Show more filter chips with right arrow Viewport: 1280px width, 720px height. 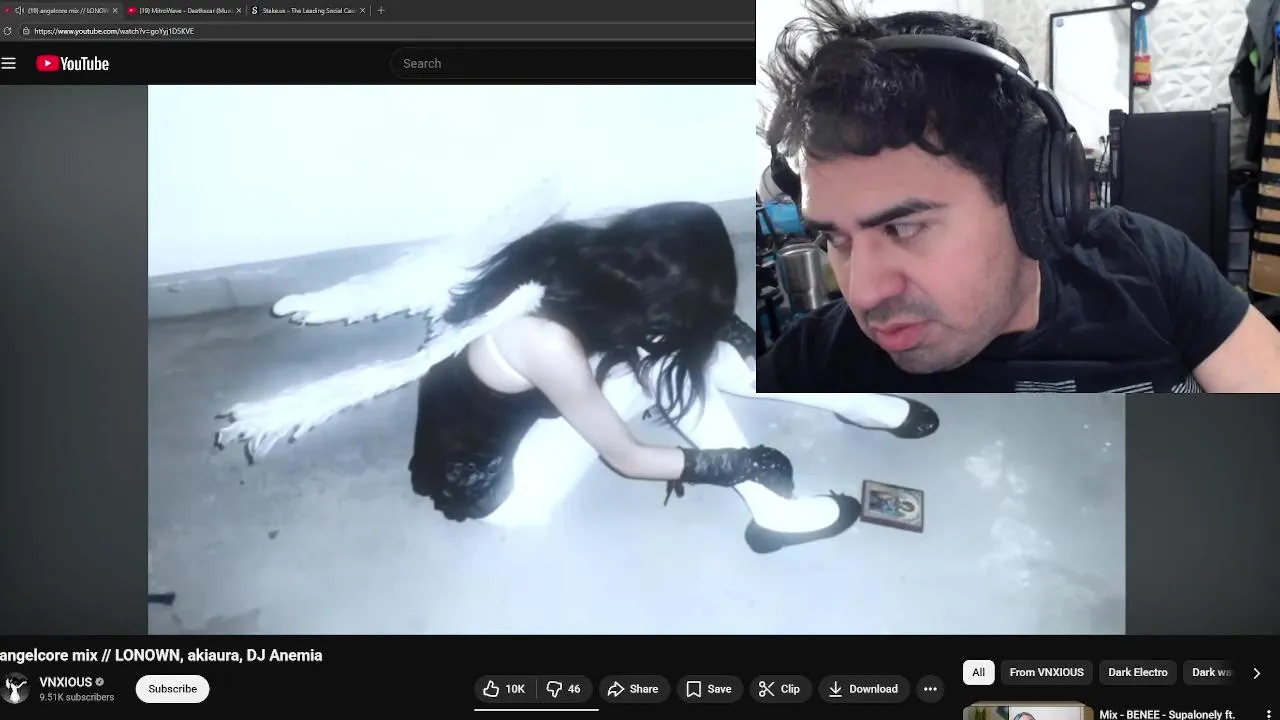coord(1256,673)
